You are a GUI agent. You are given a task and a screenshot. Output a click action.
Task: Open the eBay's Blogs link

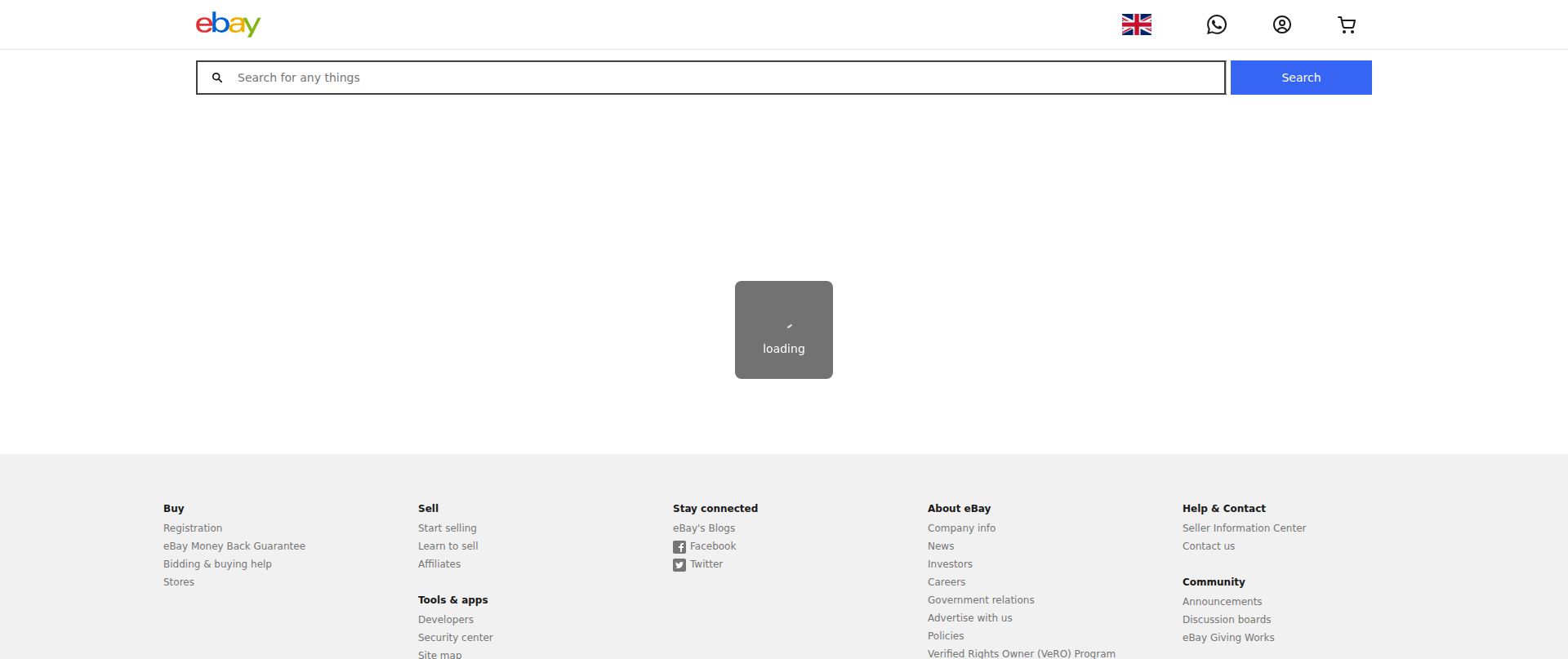[704, 528]
